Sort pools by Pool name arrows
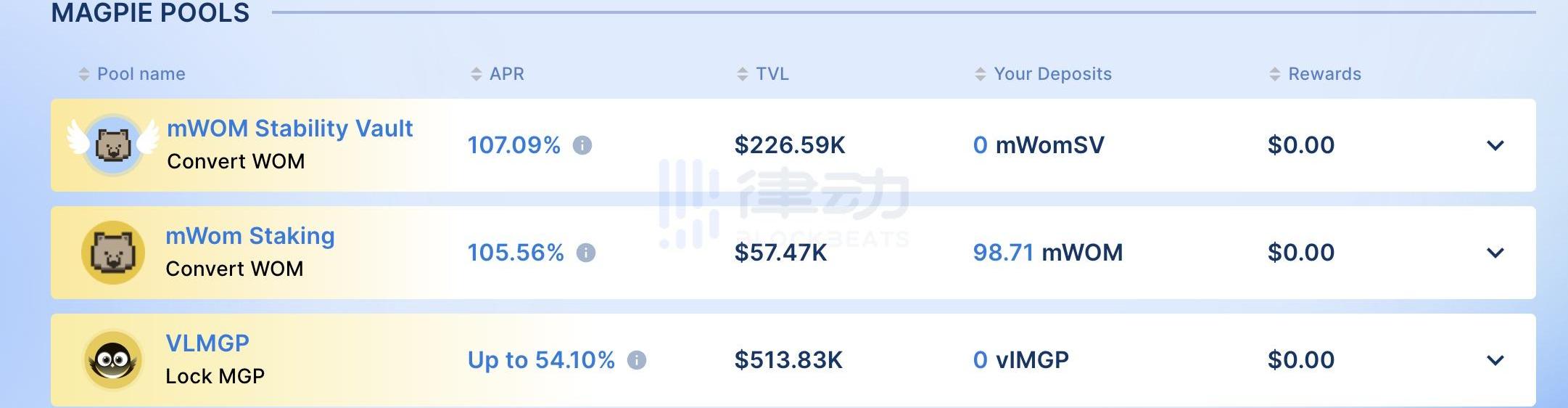This screenshot has width=1568, height=408. (84, 74)
